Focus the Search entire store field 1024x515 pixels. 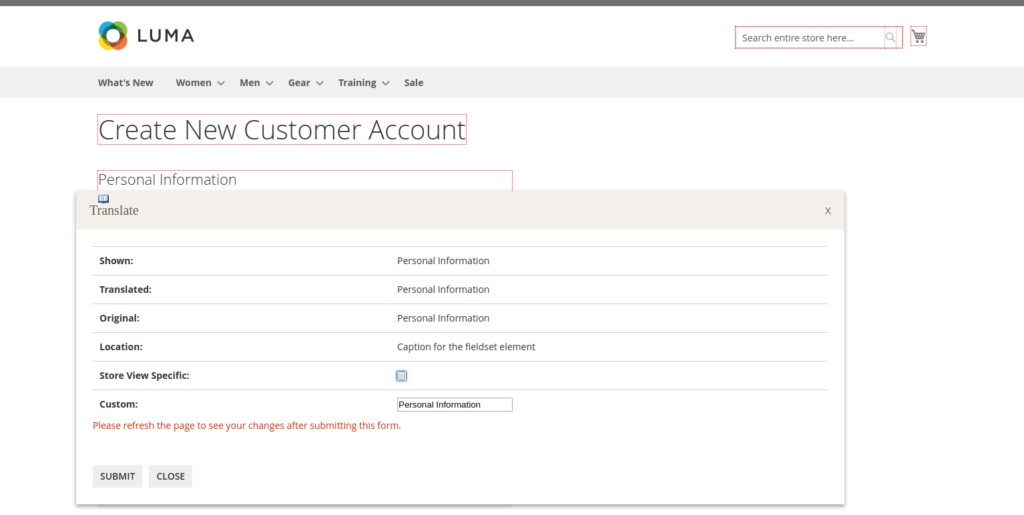click(810, 38)
